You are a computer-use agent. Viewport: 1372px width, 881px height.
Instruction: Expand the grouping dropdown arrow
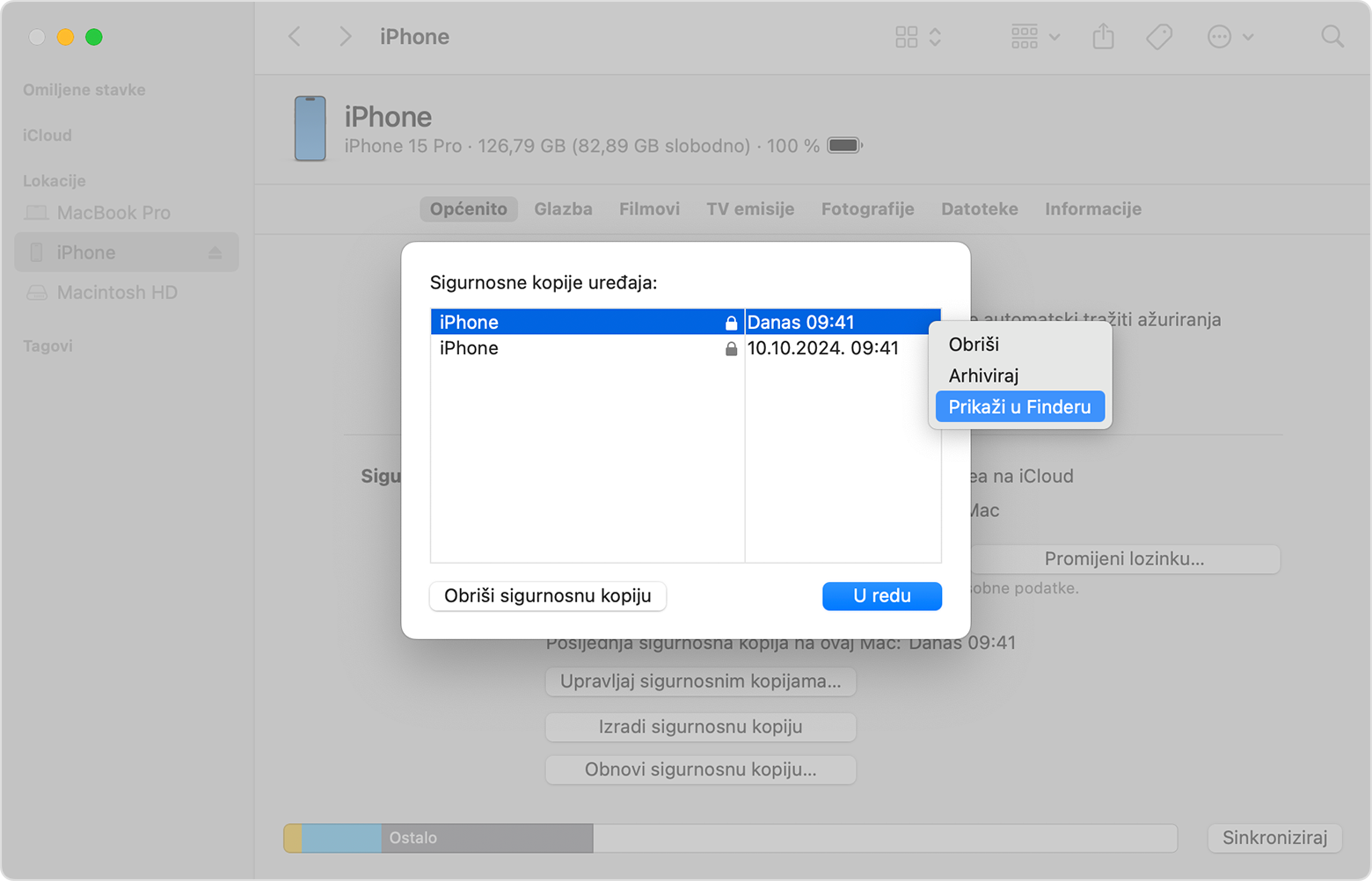click(1055, 37)
